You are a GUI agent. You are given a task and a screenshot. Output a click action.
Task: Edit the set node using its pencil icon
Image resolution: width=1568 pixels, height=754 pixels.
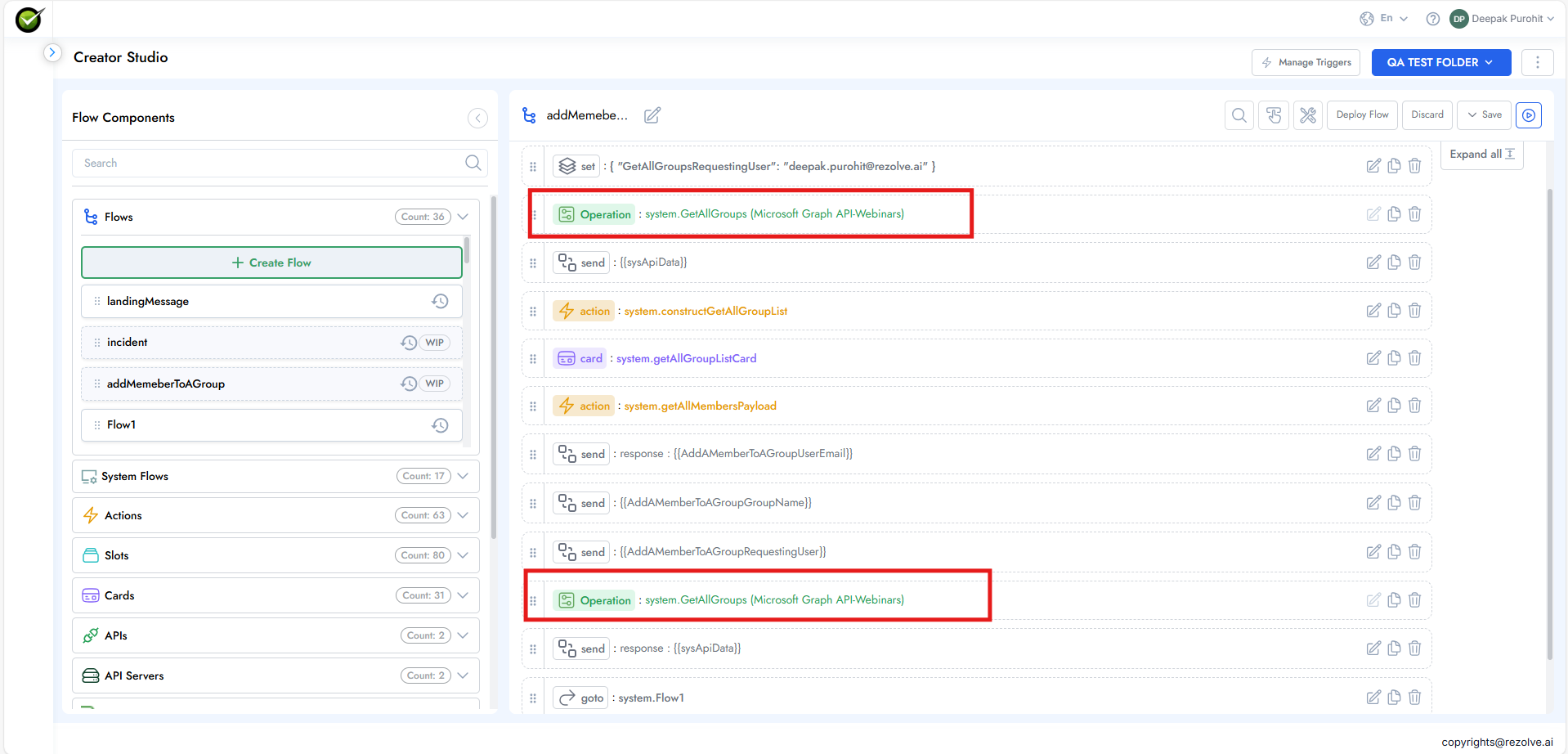click(1373, 165)
